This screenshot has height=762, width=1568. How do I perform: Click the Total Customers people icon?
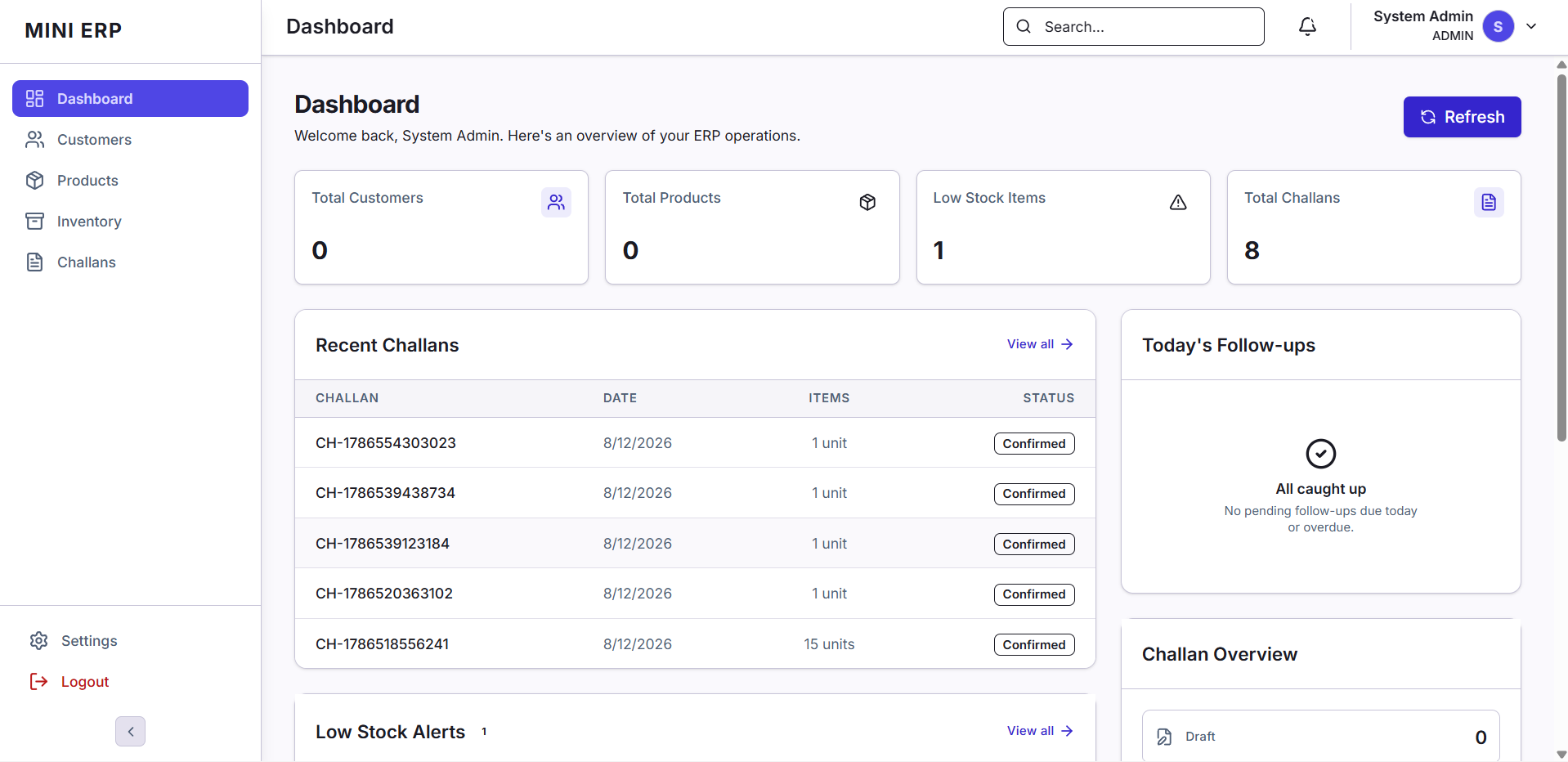556,202
